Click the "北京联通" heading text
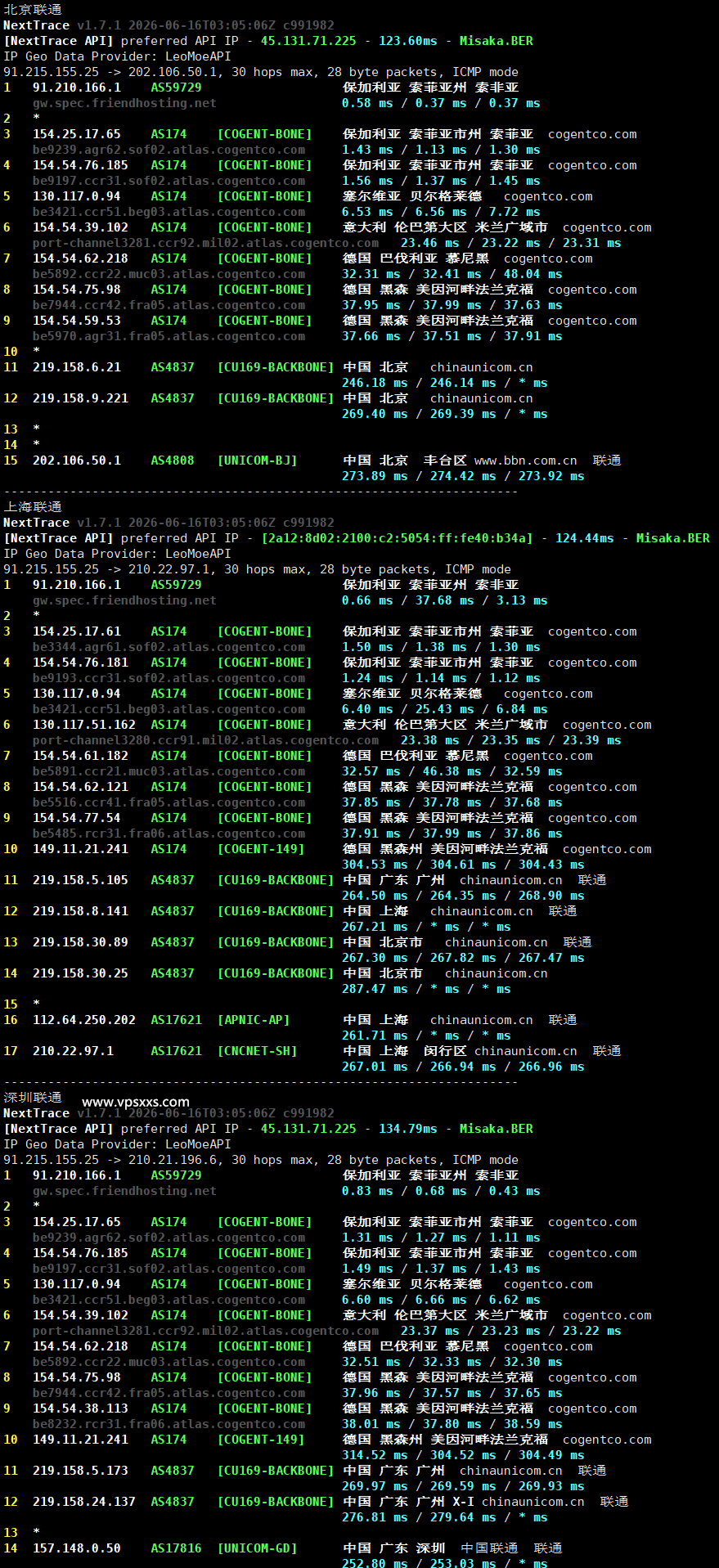Image resolution: width=719 pixels, height=1568 pixels. pos(33,10)
